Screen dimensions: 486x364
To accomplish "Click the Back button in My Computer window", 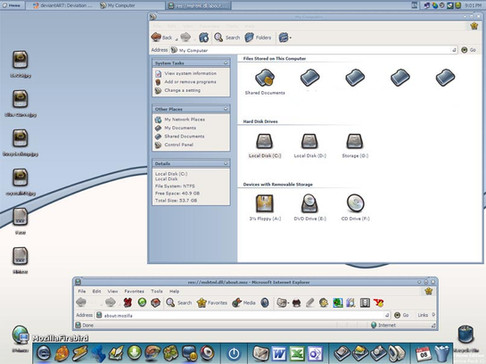I will click(162, 37).
